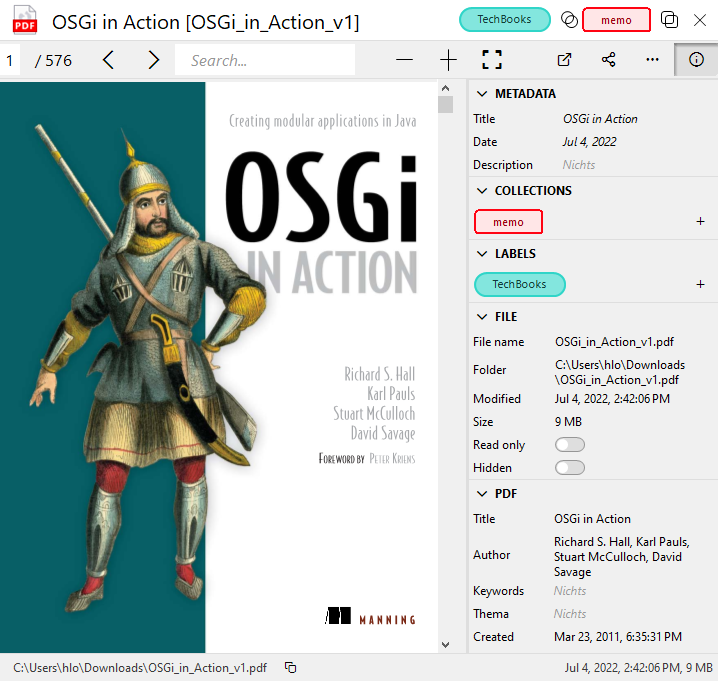Open document in external application
Viewport: 718px width, 681px height.
click(x=564, y=60)
